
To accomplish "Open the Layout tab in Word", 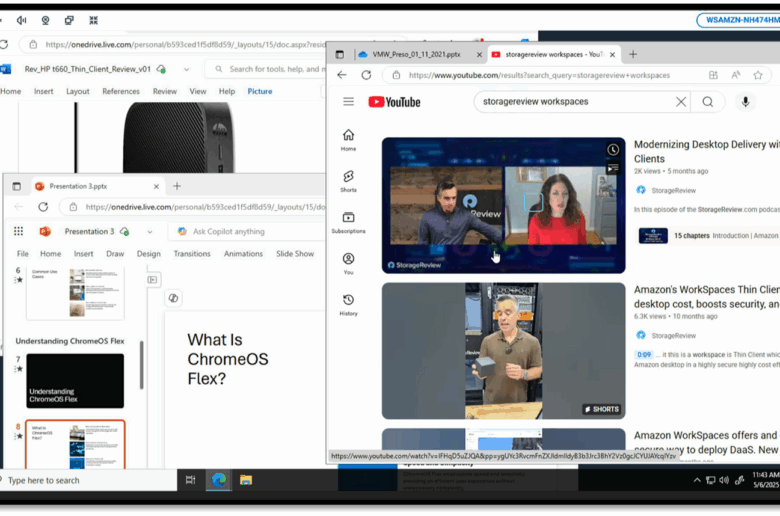I will click(78, 91).
